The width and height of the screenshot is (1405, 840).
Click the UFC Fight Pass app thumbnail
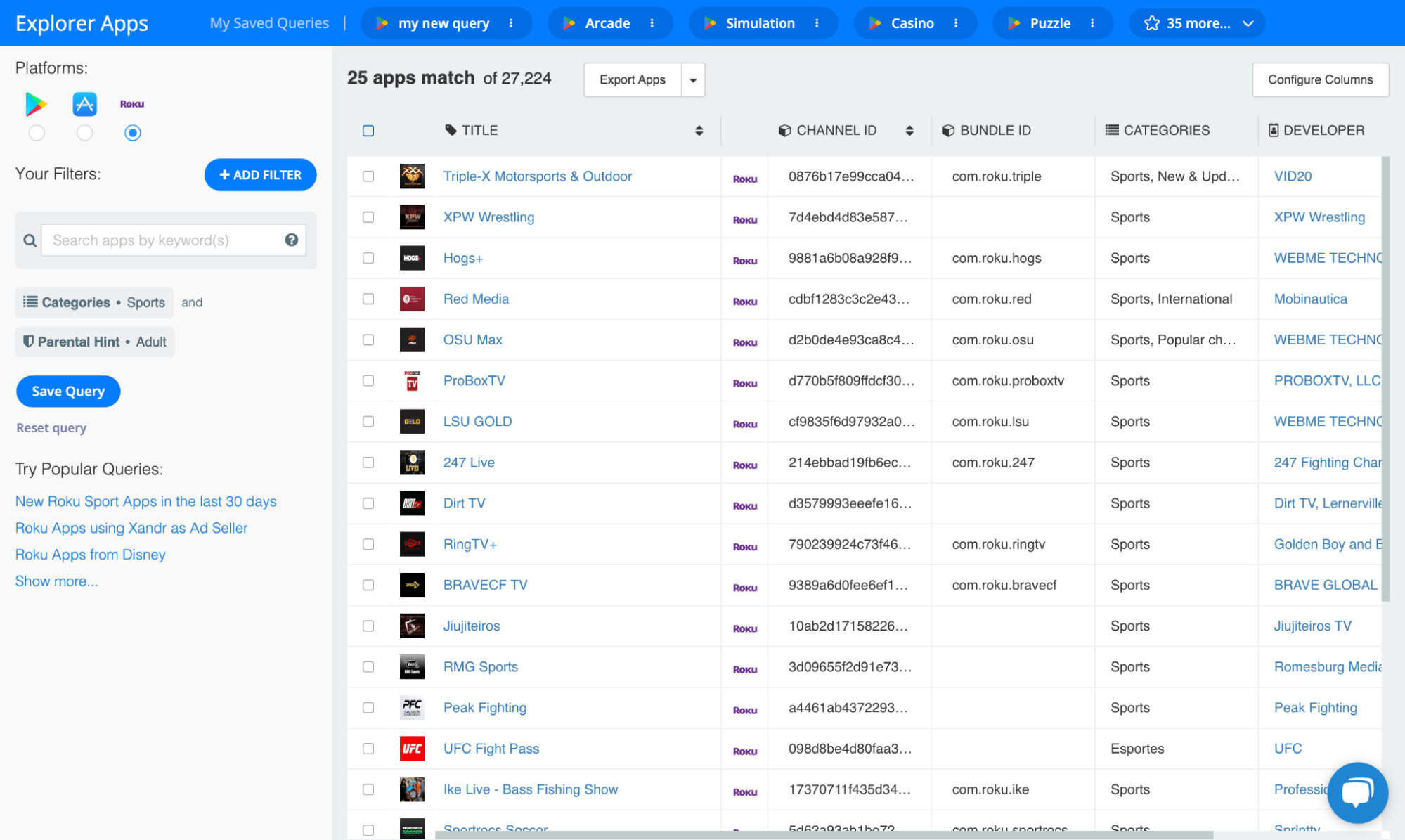[412, 749]
